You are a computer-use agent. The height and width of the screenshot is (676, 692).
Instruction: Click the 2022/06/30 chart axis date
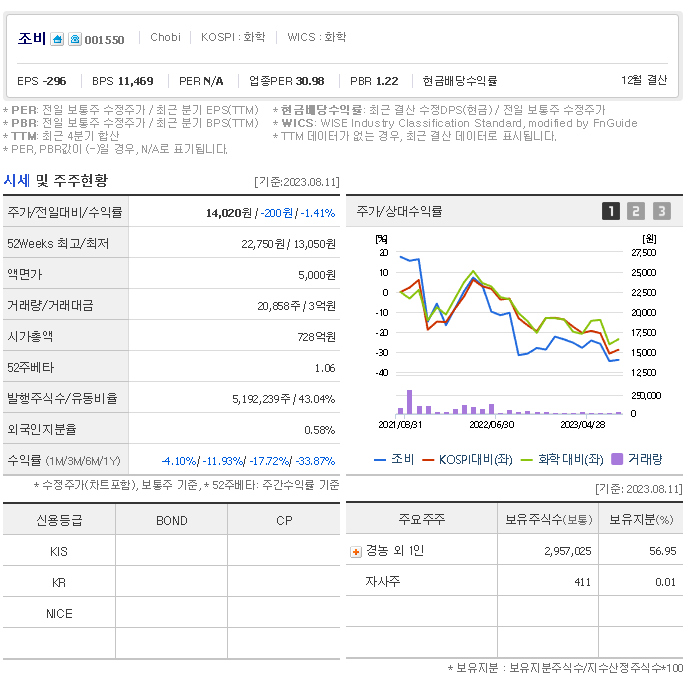coord(492,424)
